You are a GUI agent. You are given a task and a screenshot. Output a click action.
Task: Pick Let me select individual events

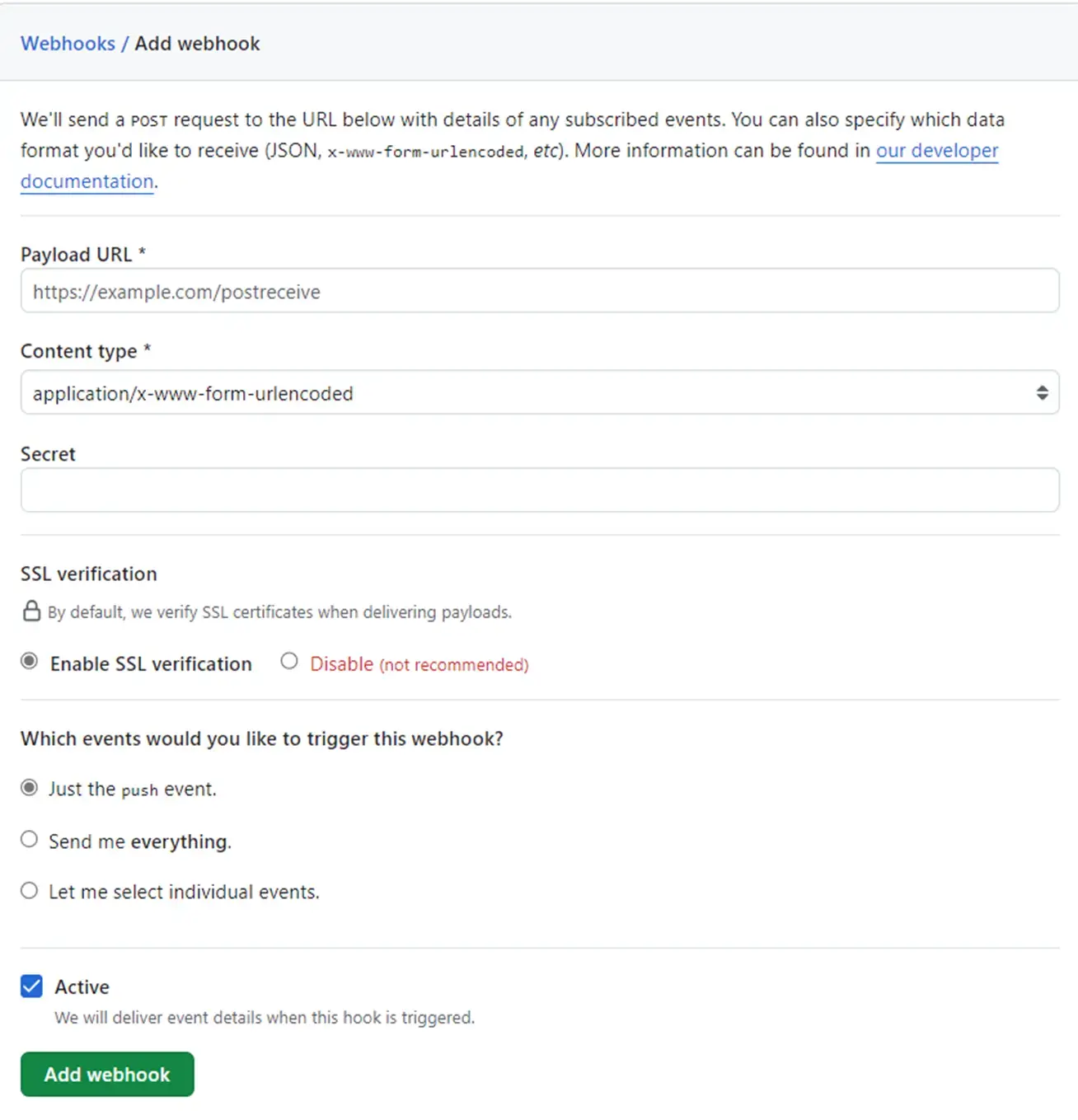[x=30, y=891]
